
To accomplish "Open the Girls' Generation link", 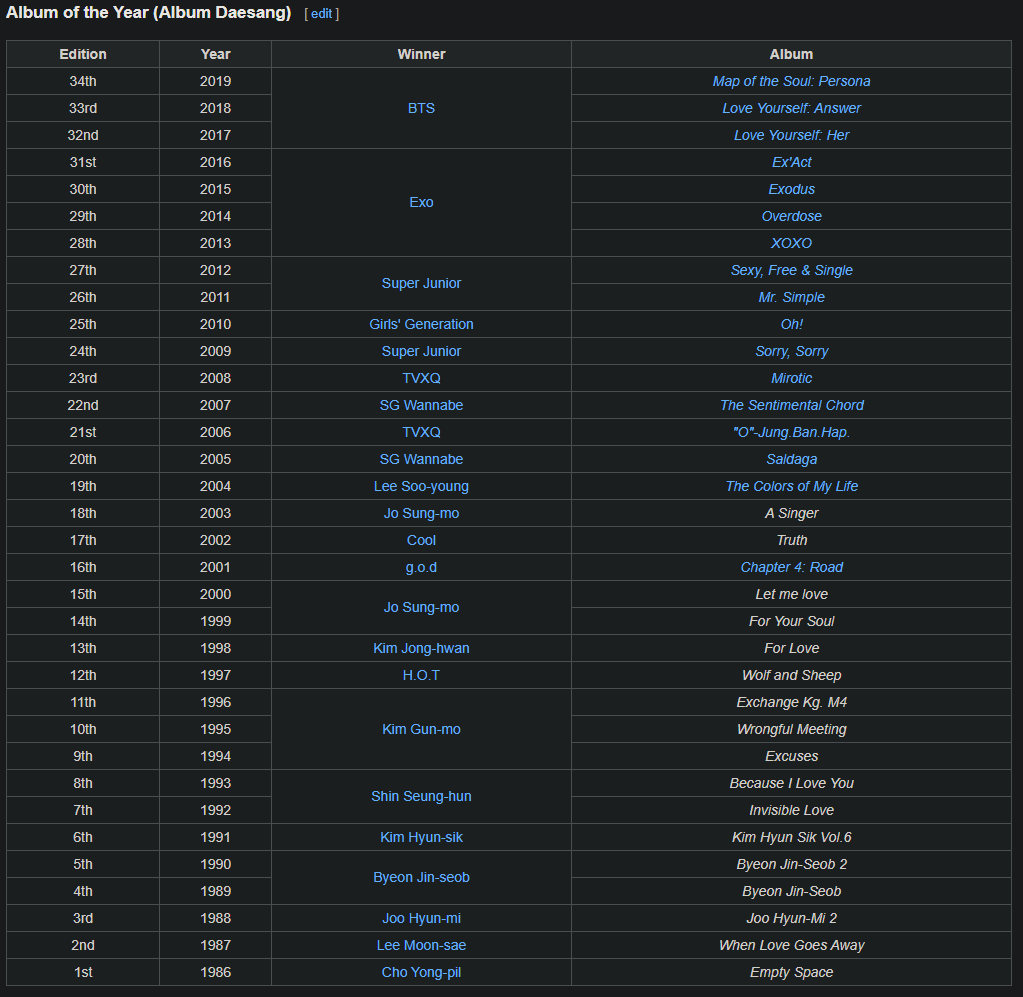I will [x=421, y=324].
